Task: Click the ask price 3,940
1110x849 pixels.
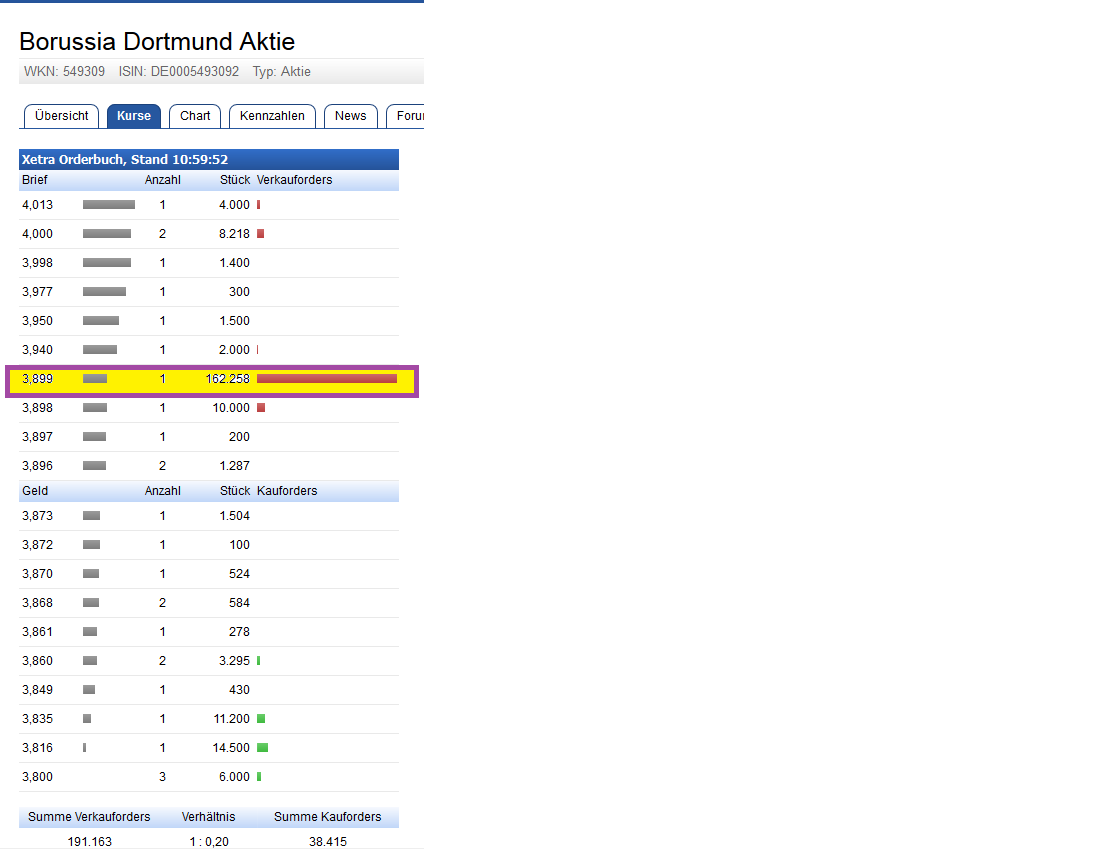Action: click(38, 350)
